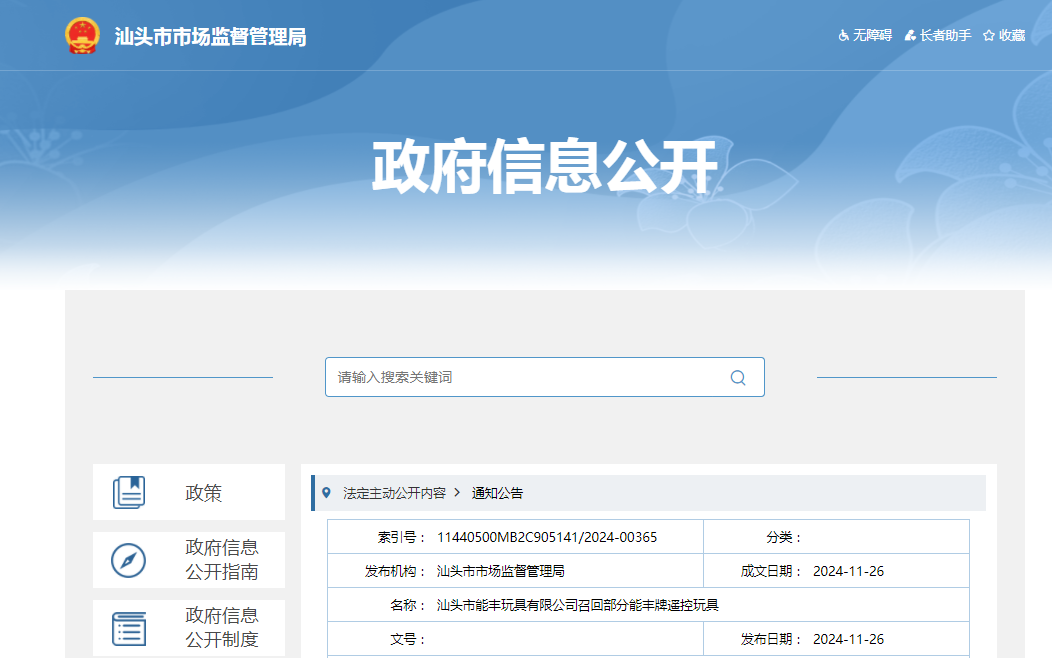The width and height of the screenshot is (1052, 658).
Task: Open 政府信息公开指南 in the sidebar
Action: pyautogui.click(x=221, y=560)
